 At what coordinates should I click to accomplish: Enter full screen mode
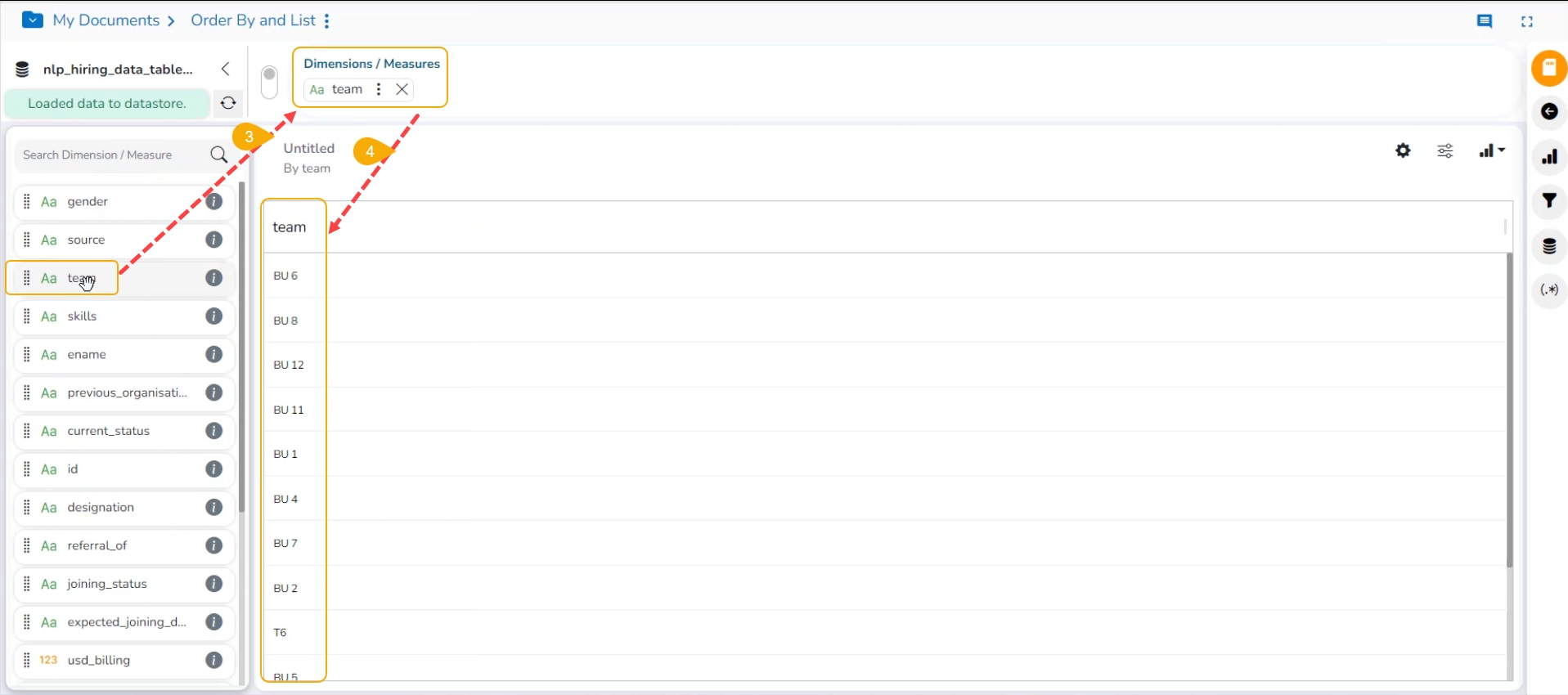pos(1527,22)
